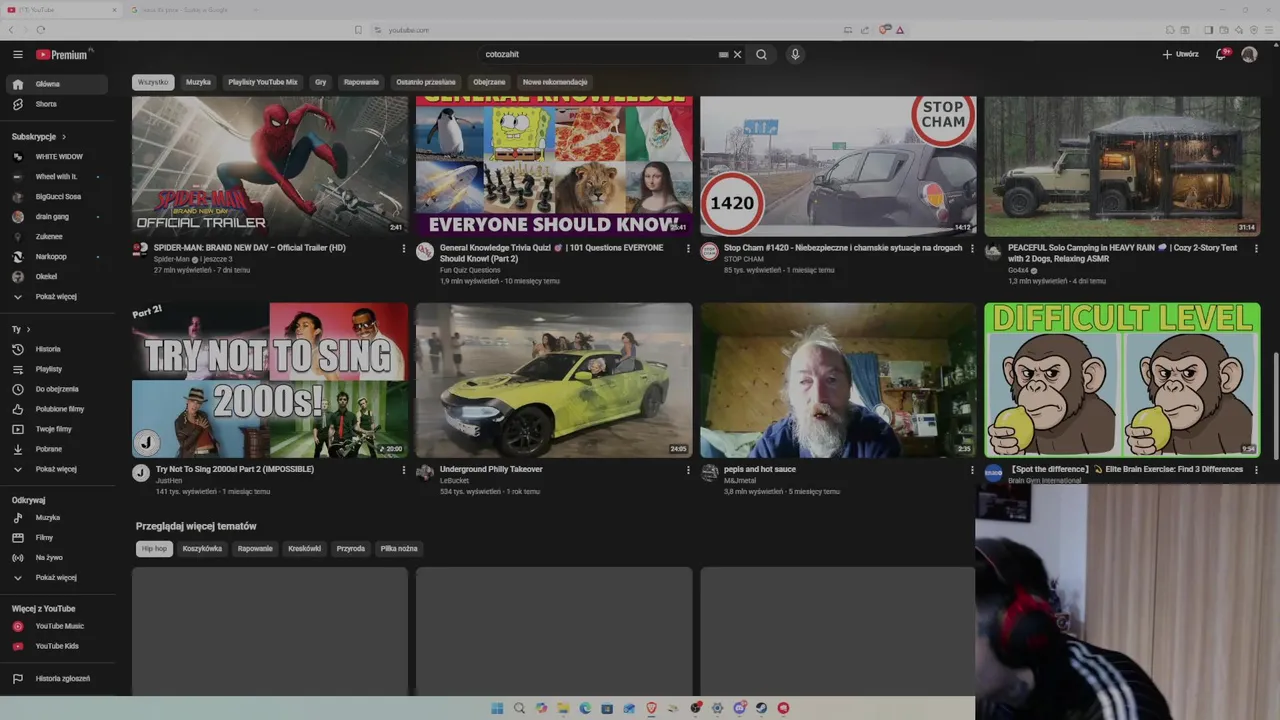
Task: Open Playlisty in the sidebar
Action: (56, 369)
